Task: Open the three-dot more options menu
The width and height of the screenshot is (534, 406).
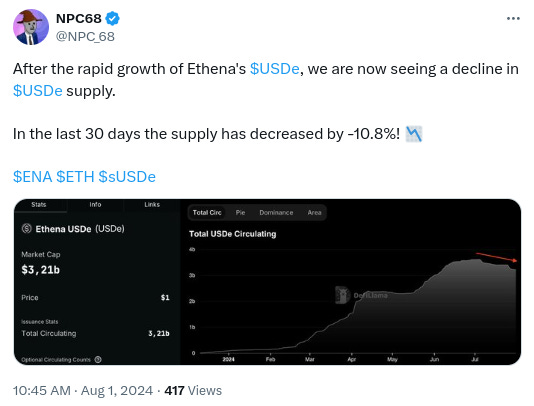Action: coord(513,18)
